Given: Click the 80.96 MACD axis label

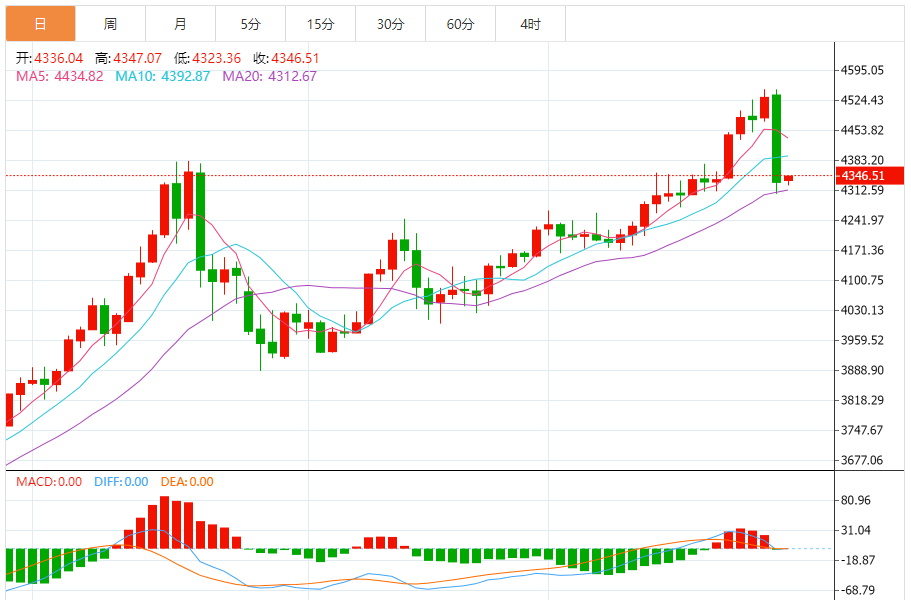Looking at the screenshot, I should [x=856, y=500].
